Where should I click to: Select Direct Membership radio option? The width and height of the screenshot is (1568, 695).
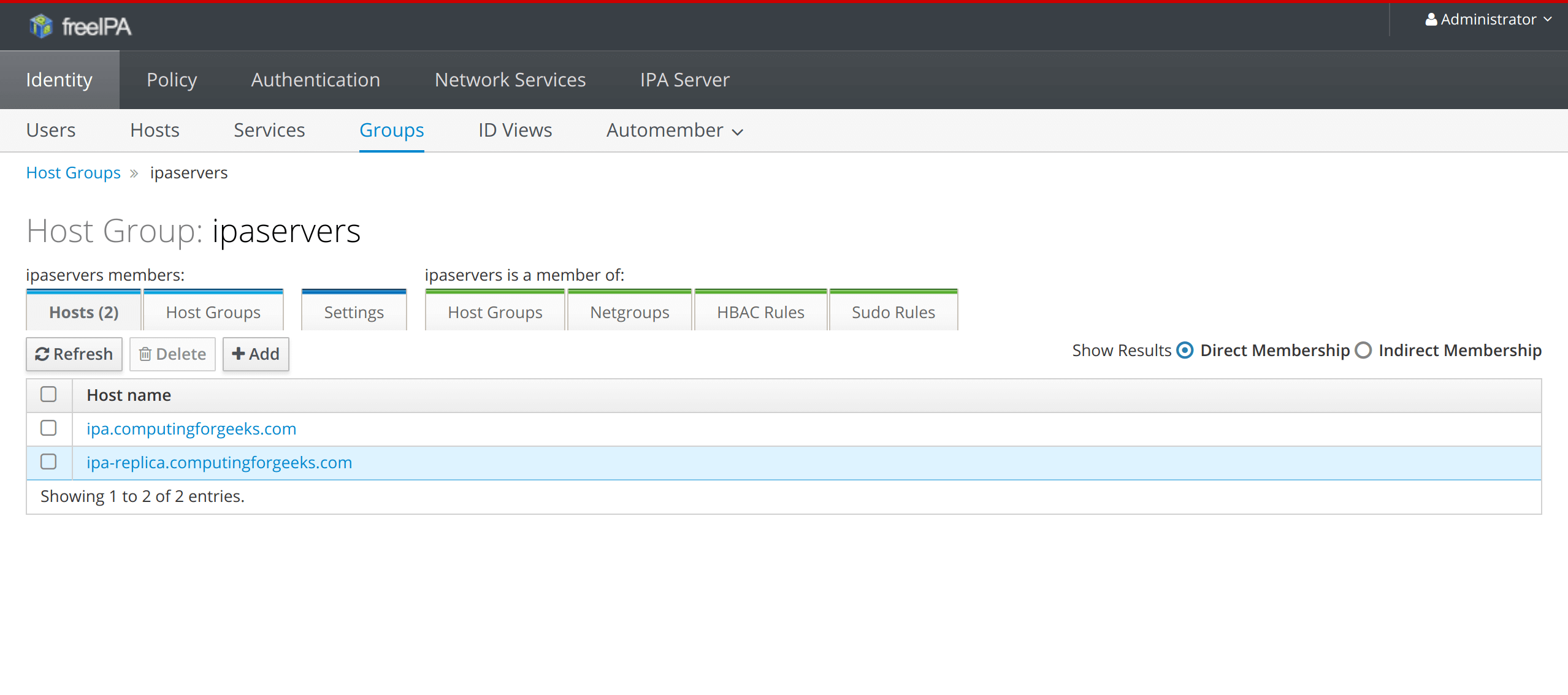tap(1185, 351)
